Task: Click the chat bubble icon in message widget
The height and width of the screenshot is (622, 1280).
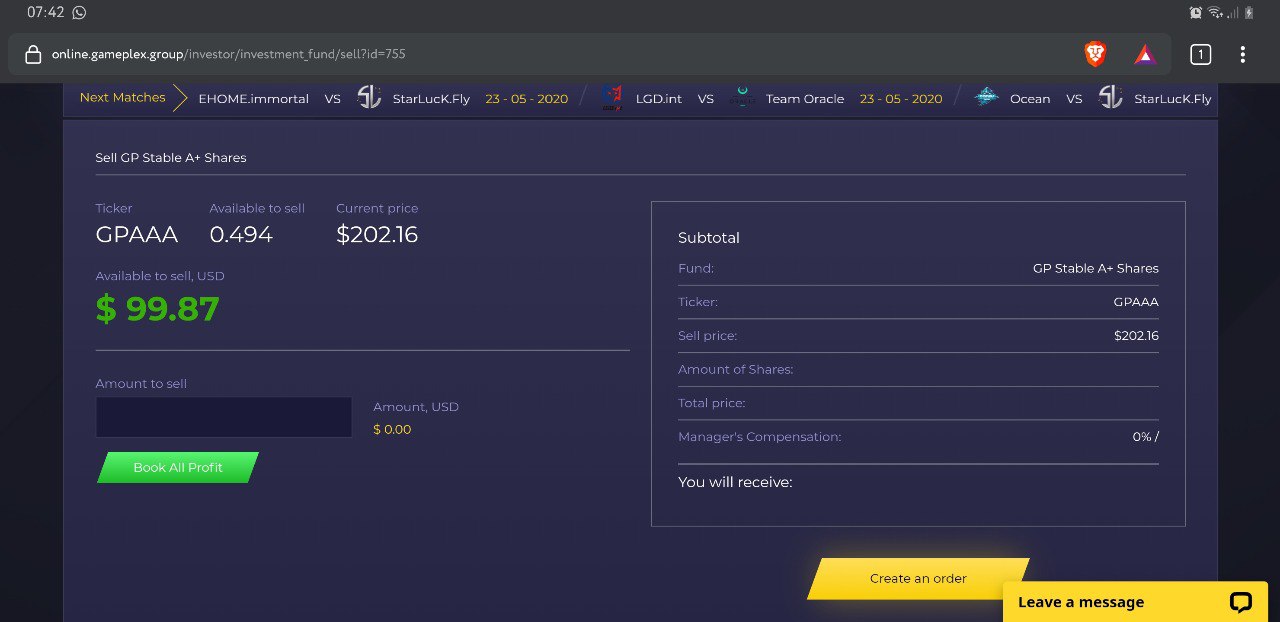Action: (1240, 602)
